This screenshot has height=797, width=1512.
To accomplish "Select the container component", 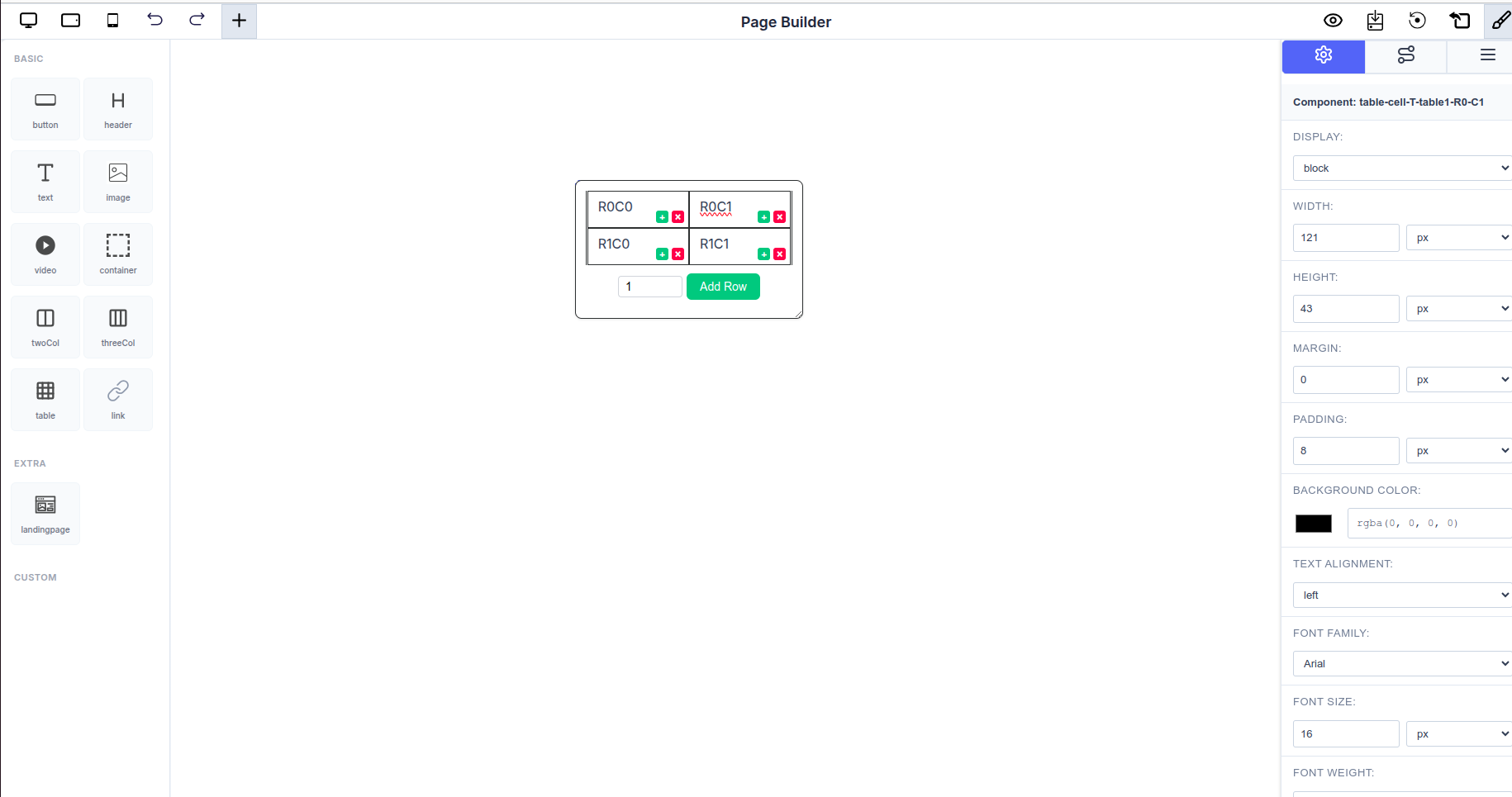I will (x=118, y=254).
